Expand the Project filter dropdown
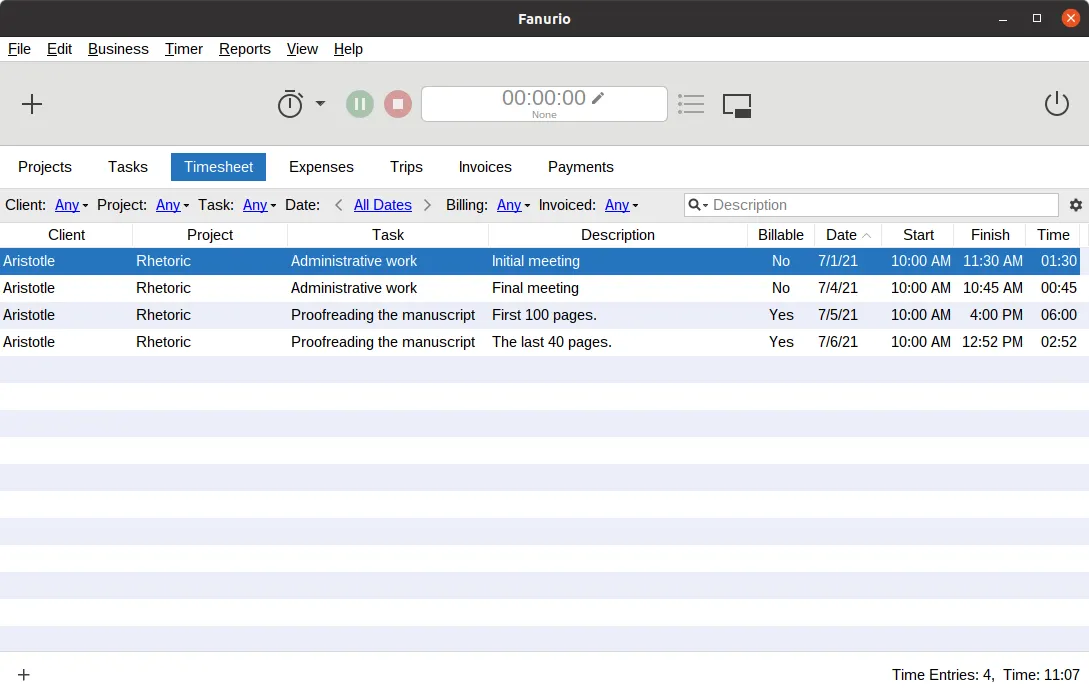 (x=172, y=205)
